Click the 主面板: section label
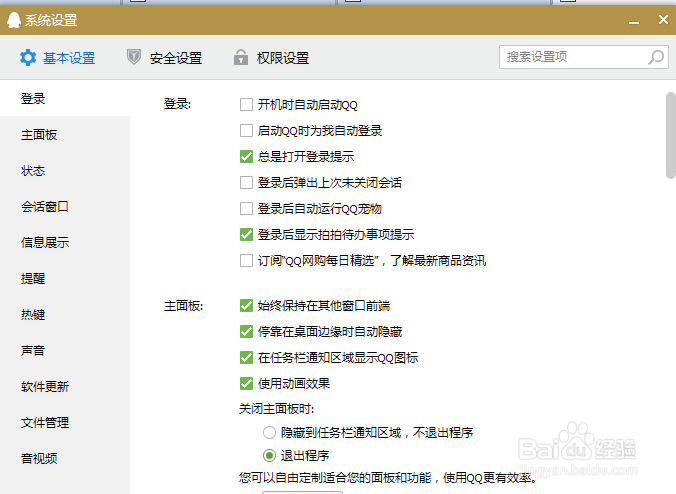The width and height of the screenshot is (676, 494). click(x=183, y=306)
